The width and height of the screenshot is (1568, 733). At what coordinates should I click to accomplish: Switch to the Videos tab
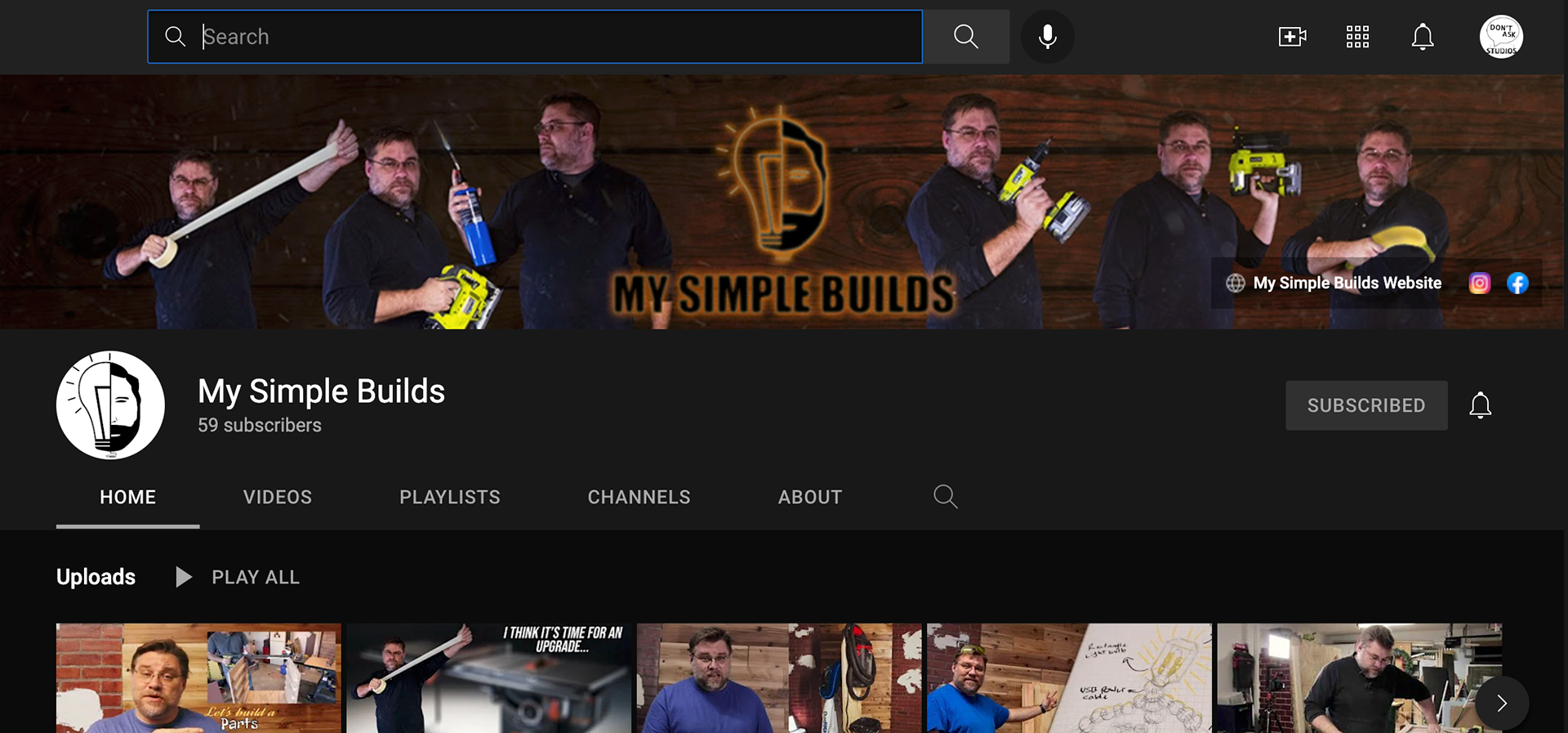coord(278,497)
